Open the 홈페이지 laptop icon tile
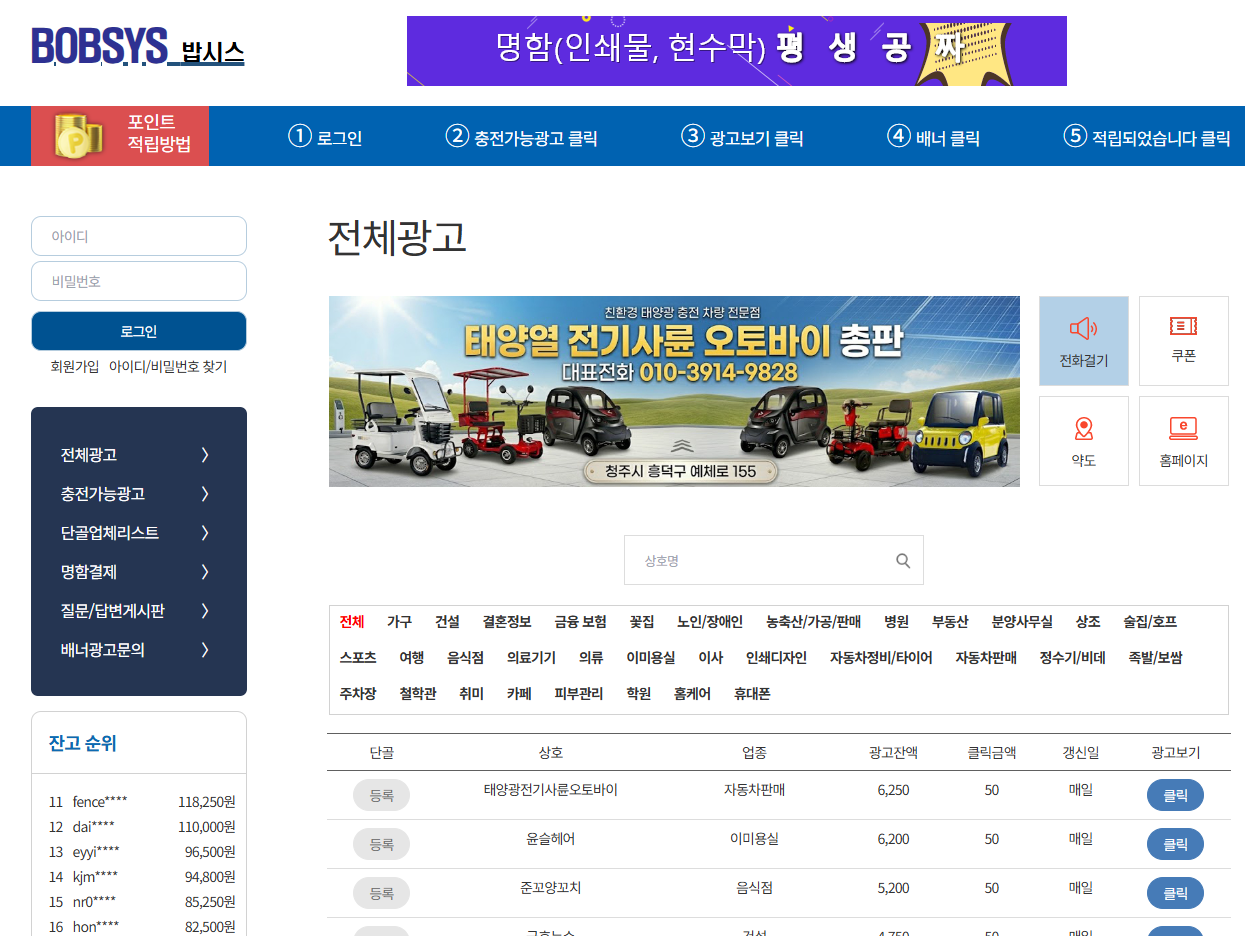The image size is (1245, 936). tap(1184, 441)
